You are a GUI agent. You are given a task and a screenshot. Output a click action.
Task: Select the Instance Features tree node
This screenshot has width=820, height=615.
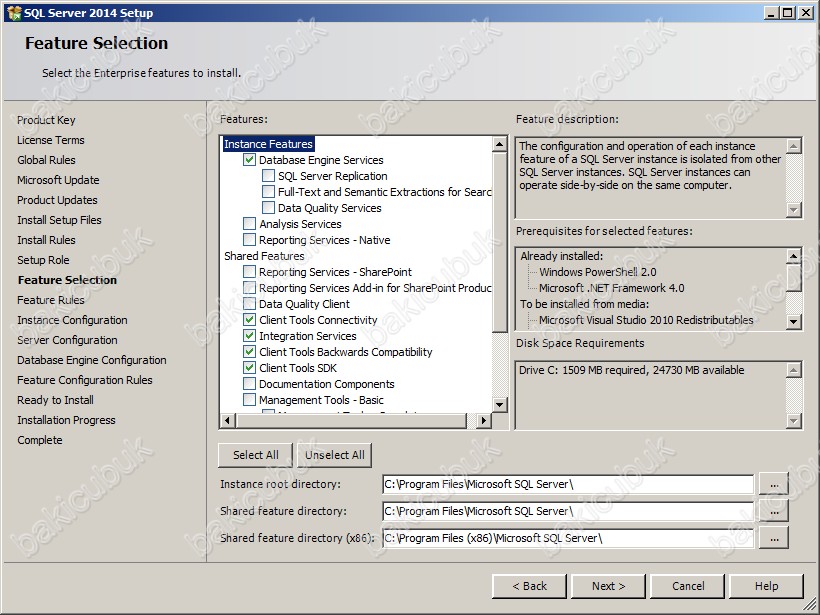tap(268, 144)
